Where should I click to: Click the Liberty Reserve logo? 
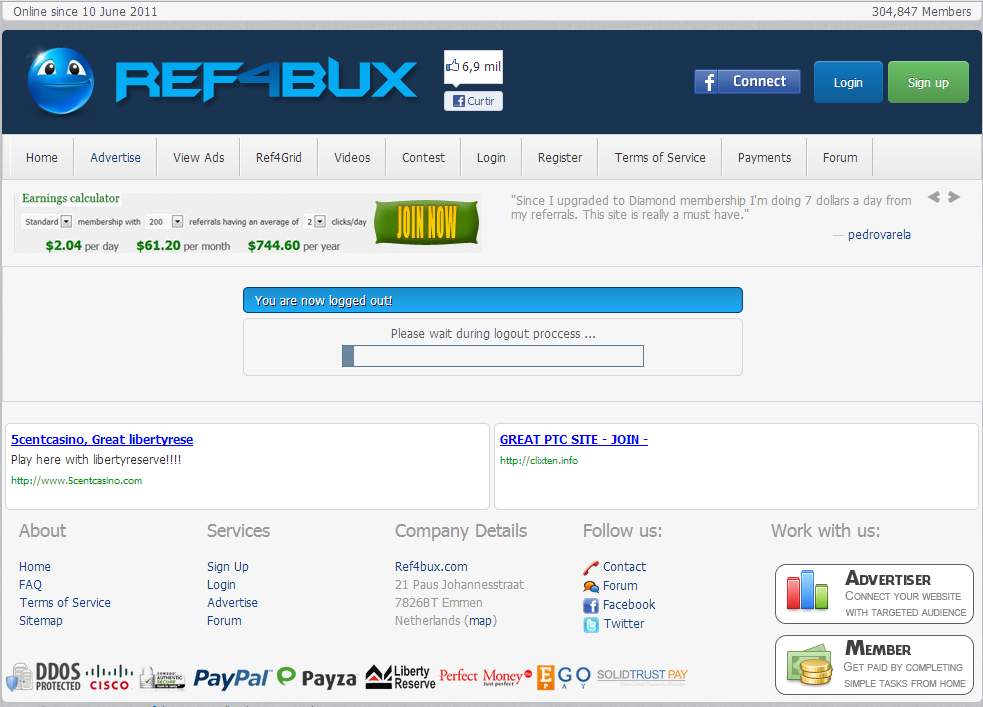tap(401, 677)
